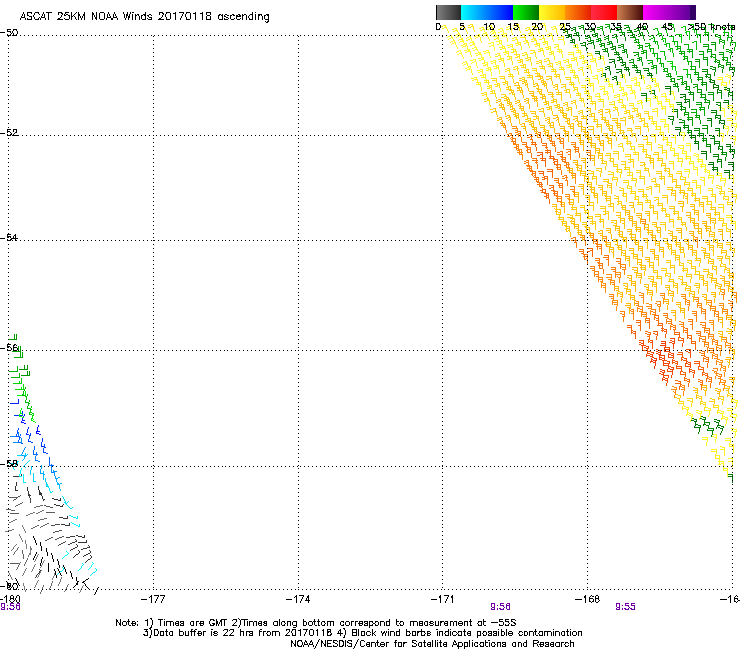The height and width of the screenshot is (650, 740).
Task: Click the cyan-blue 5-15 knots color bar segment
Action: (487, 12)
